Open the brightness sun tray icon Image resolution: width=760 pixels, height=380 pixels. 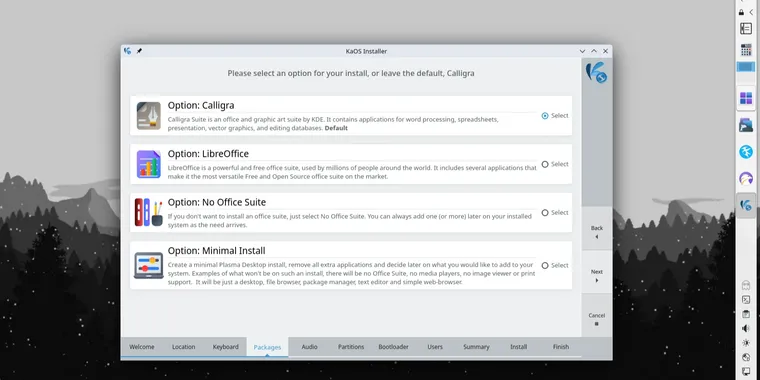tap(746, 343)
